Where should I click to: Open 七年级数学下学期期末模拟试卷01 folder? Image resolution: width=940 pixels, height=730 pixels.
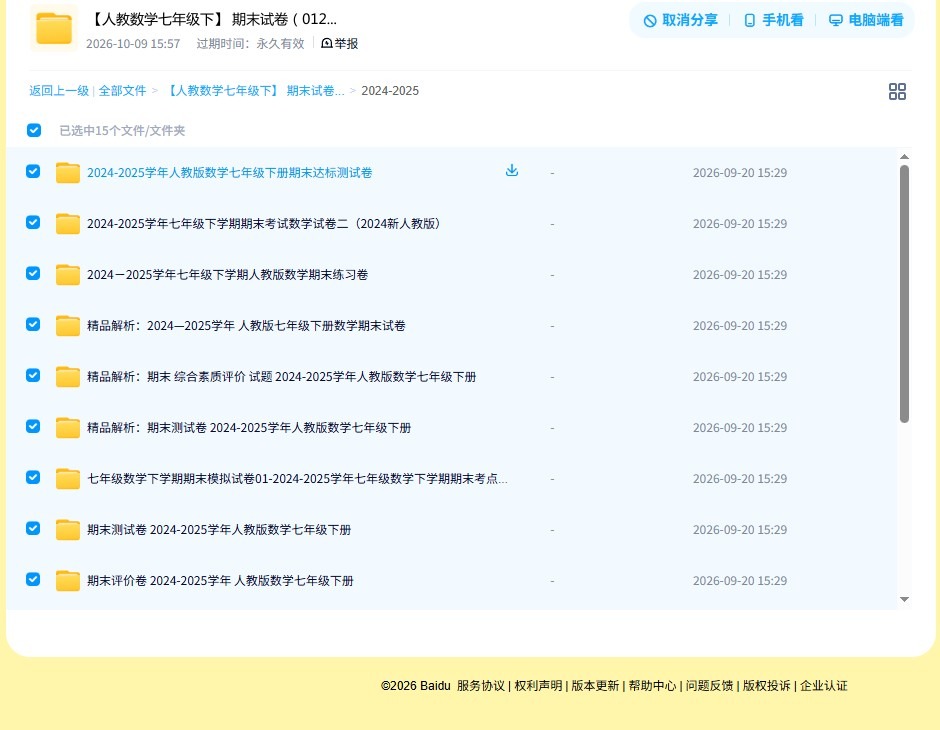click(297, 478)
